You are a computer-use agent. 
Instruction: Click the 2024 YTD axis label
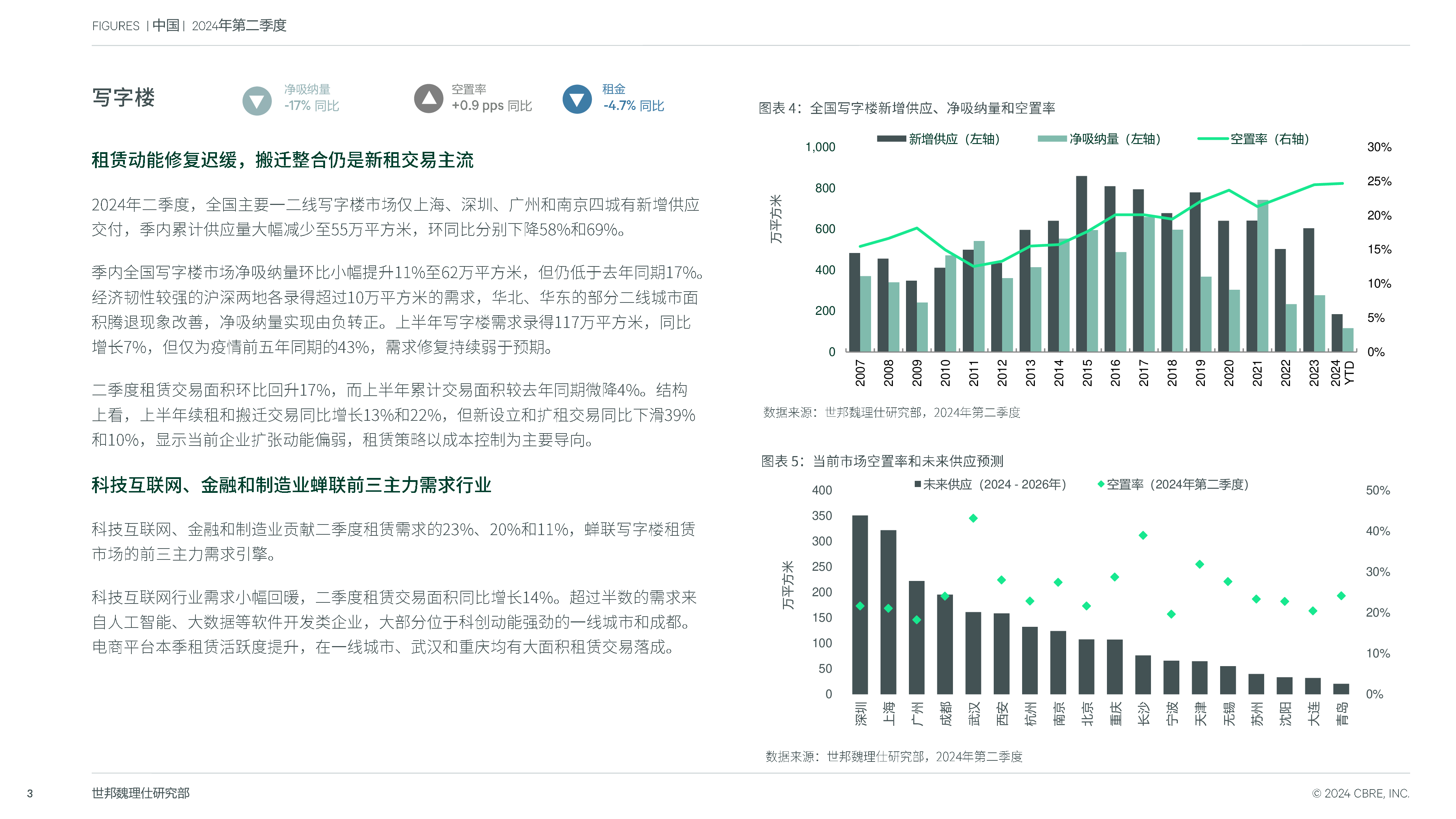click(x=1342, y=372)
